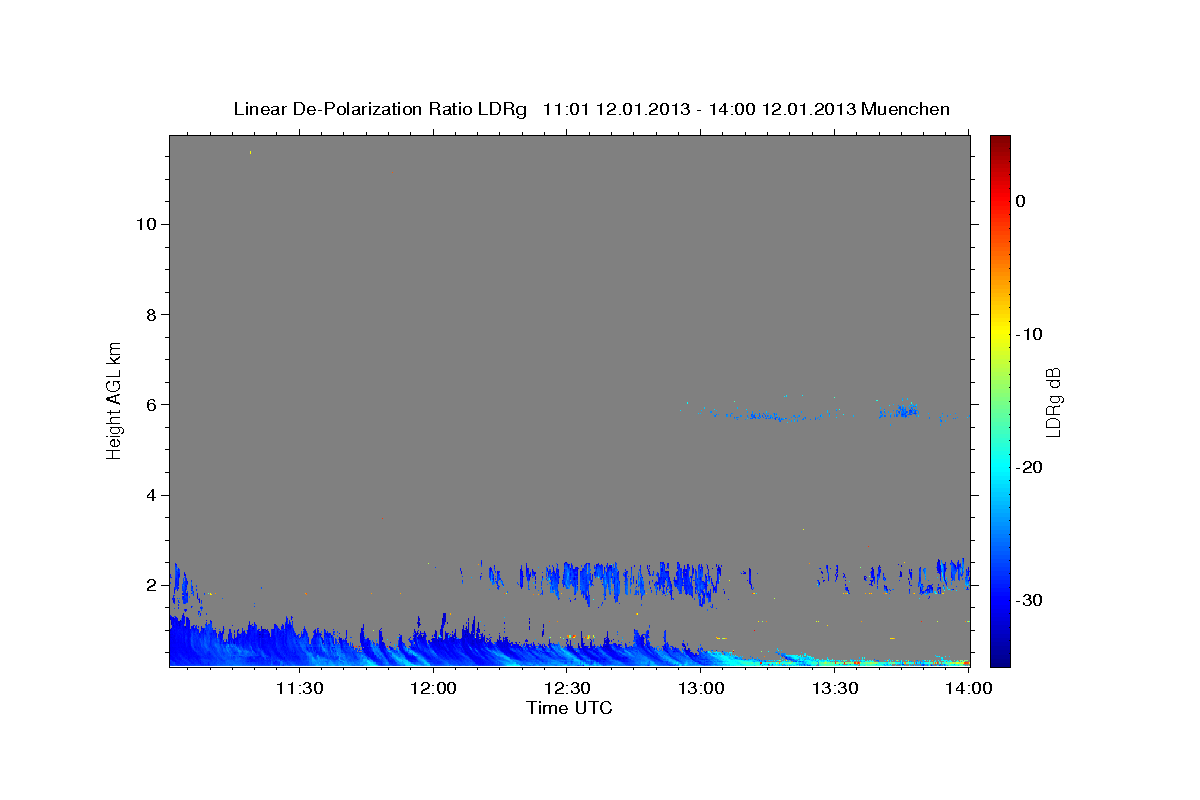This screenshot has width=1200, height=800.
Task: Click the 'Height AGL km' axis label
Action: [x=115, y=399]
